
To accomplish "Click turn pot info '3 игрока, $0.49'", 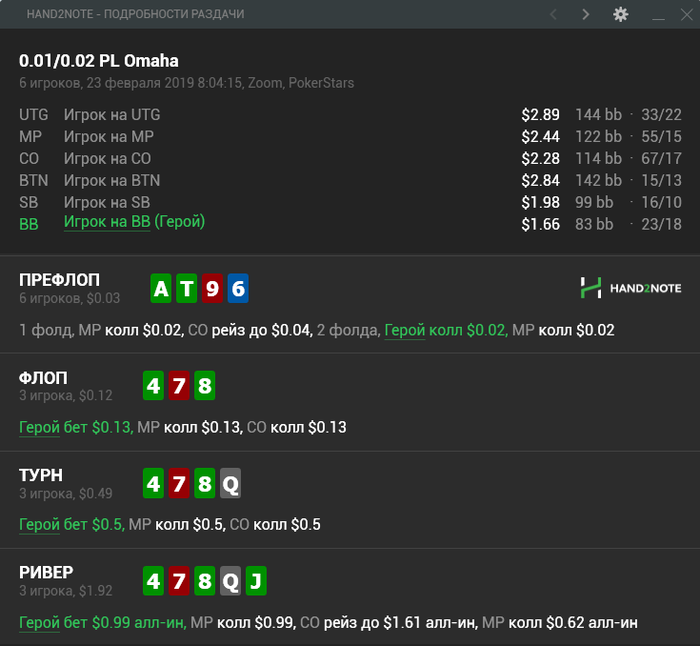I will (x=66, y=494).
